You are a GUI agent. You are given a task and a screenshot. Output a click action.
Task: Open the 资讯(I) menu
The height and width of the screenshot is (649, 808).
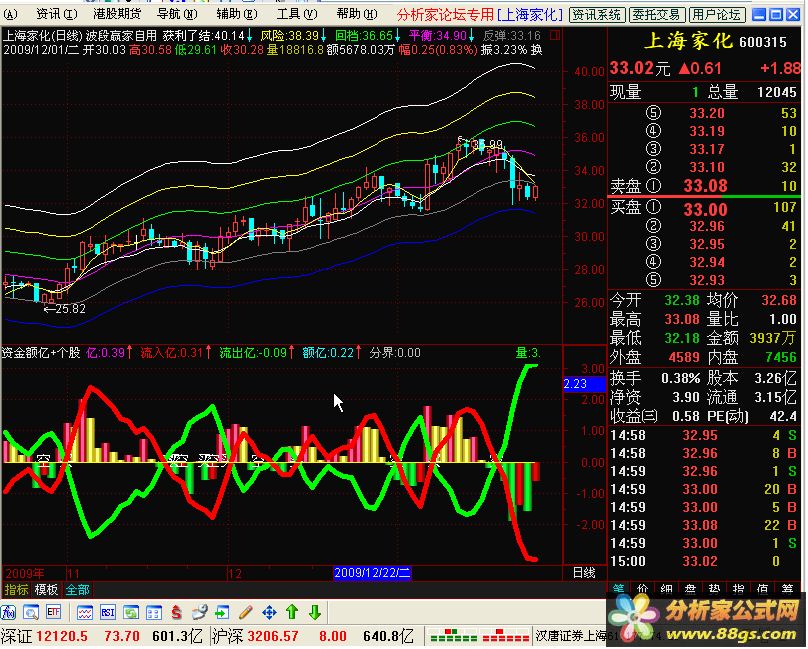pyautogui.click(x=57, y=14)
